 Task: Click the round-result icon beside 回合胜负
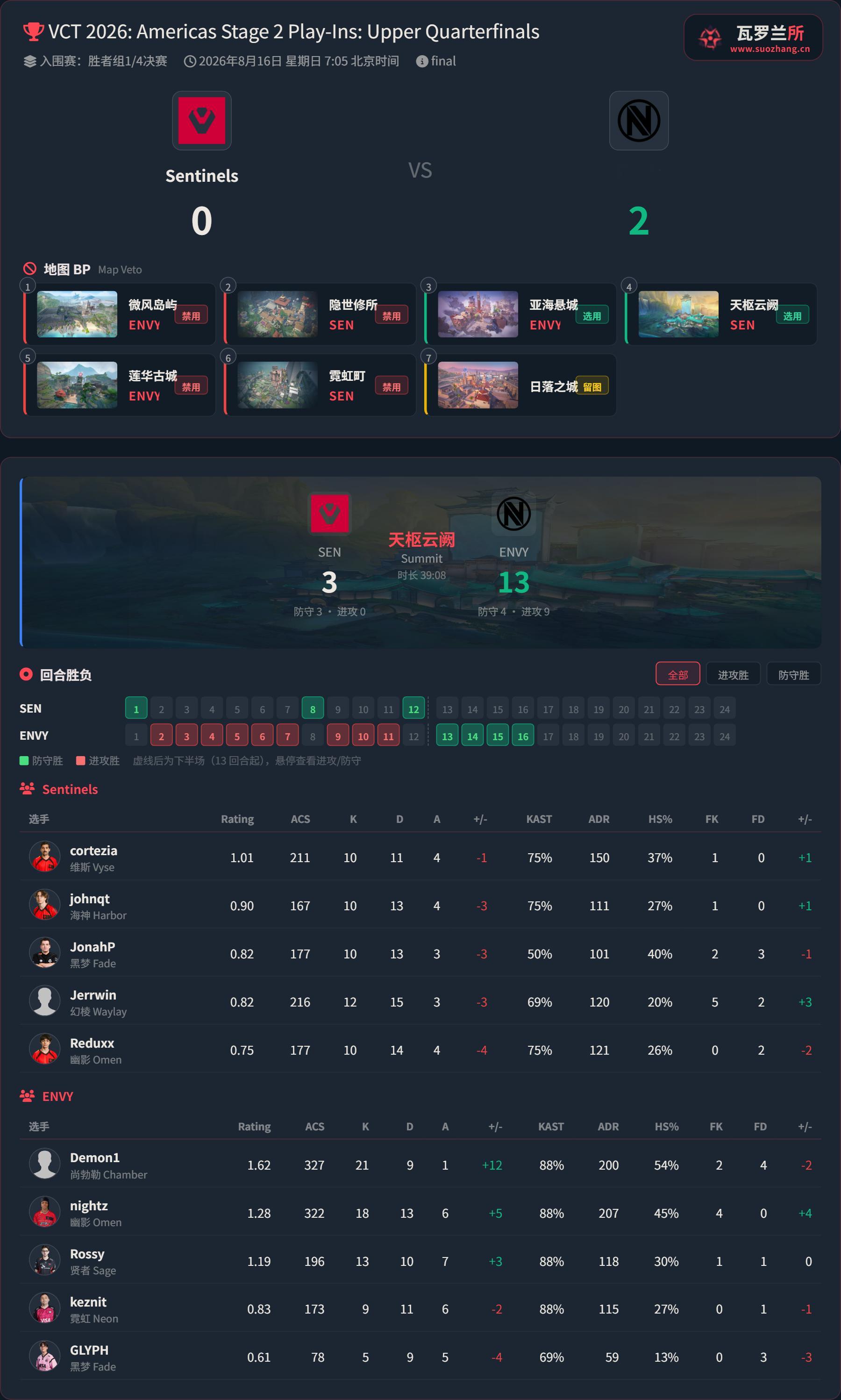point(26,674)
